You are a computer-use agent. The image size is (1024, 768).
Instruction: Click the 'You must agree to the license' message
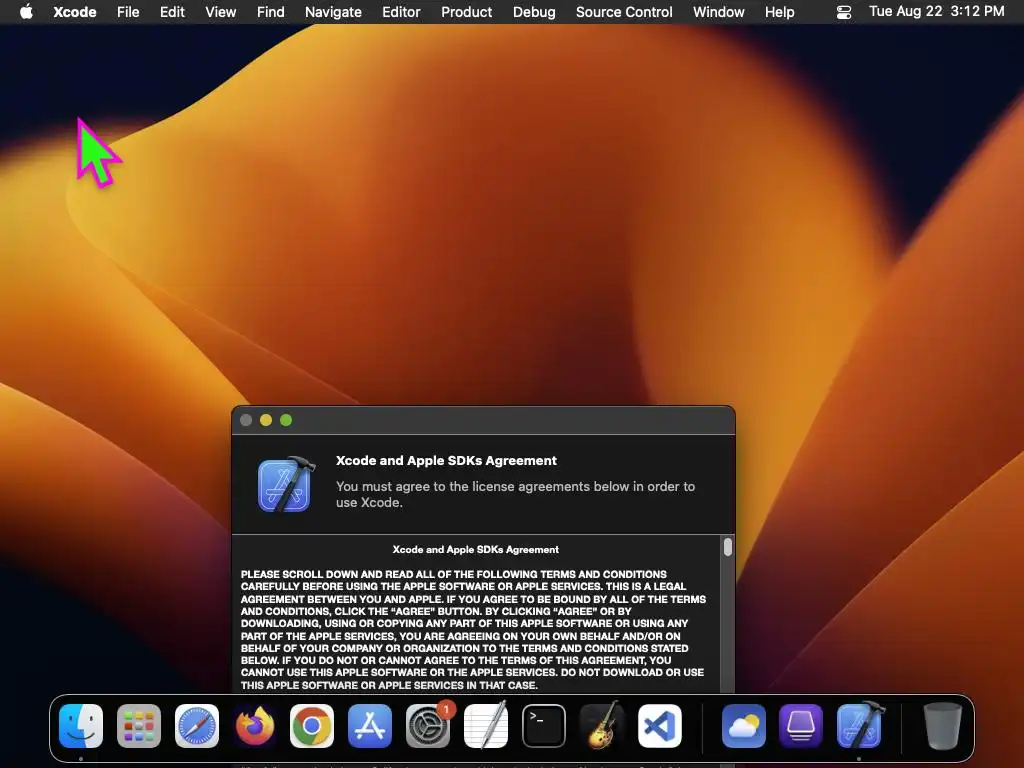[x=515, y=494]
